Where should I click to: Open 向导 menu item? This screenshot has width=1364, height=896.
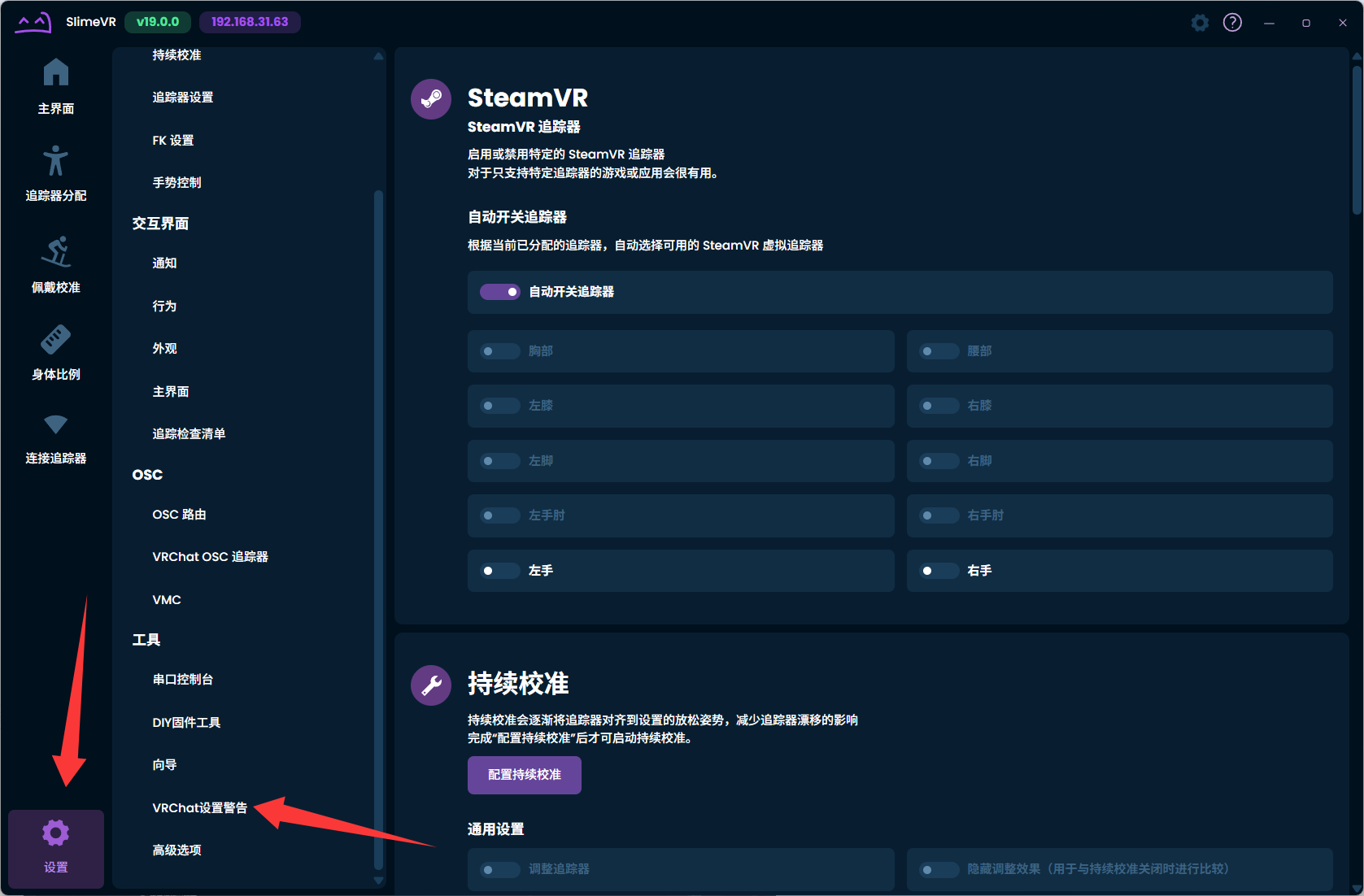tap(164, 765)
